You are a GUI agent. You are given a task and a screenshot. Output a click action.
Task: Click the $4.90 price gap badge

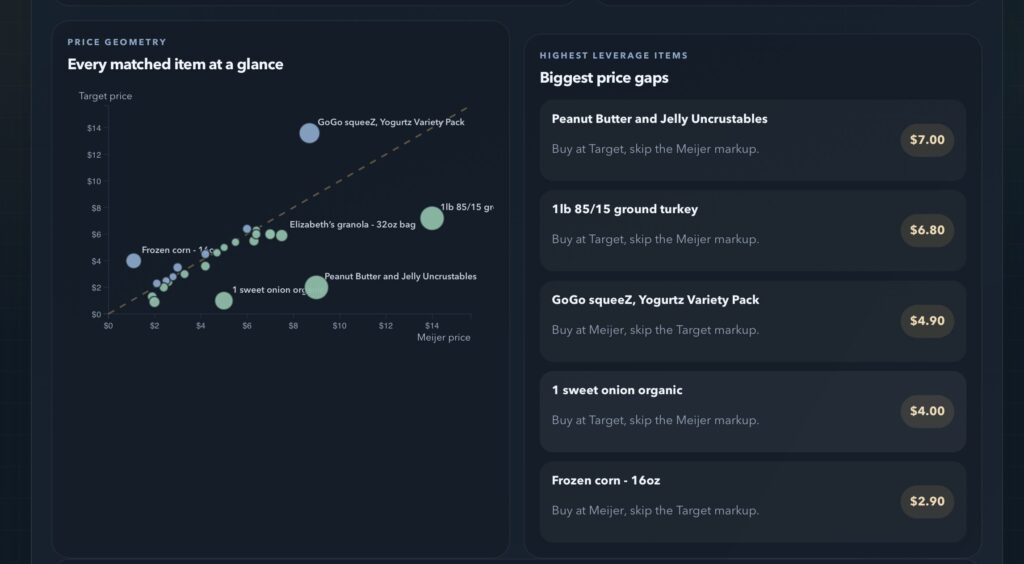(927, 321)
